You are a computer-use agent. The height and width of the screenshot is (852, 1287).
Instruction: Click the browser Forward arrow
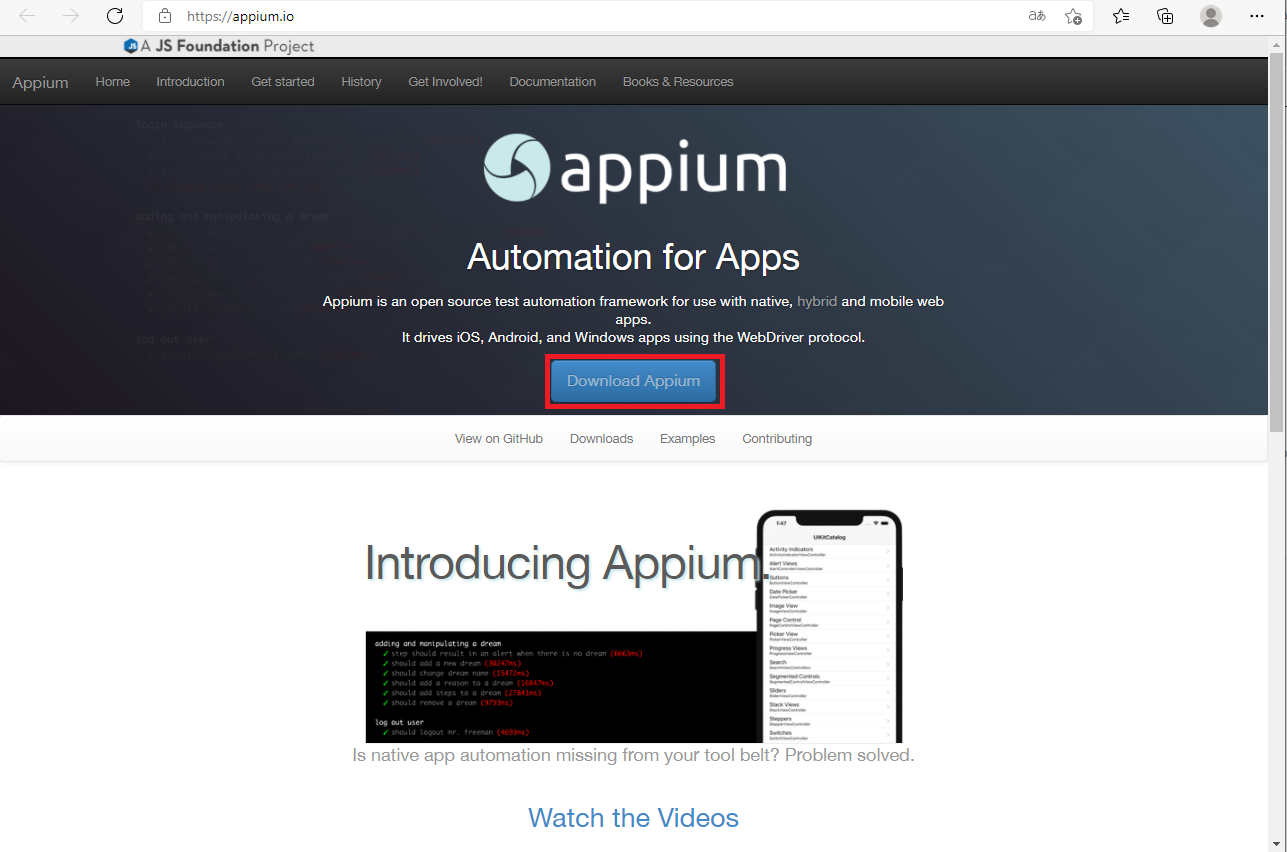coord(71,16)
